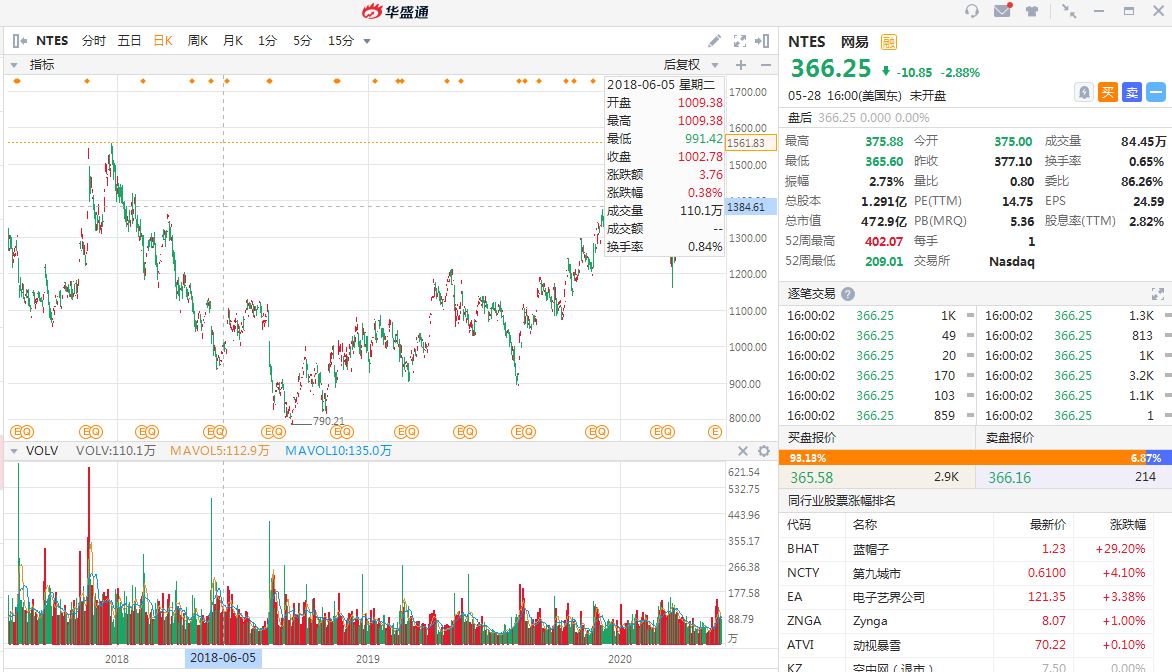This screenshot has height=672, width=1172.
Task: Expand the 指标 indicator dropdown
Action: click(x=14, y=65)
